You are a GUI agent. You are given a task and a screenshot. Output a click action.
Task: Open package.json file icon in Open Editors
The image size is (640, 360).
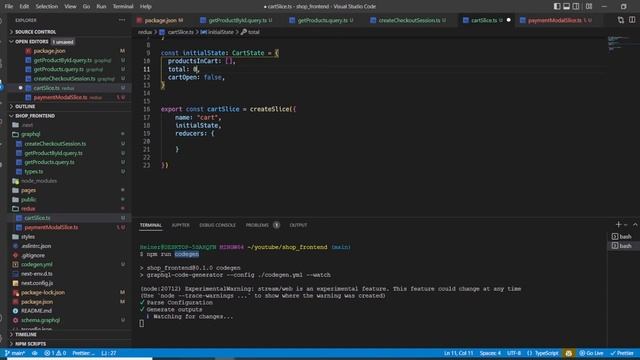click(x=28, y=51)
